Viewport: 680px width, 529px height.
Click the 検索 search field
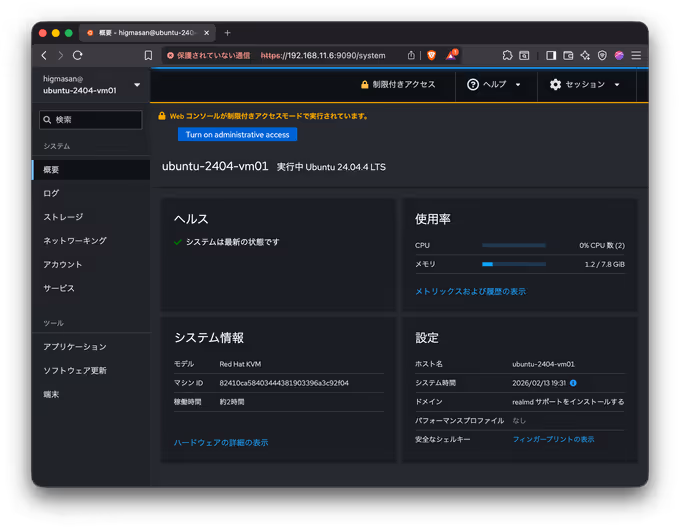pyautogui.click(x=91, y=120)
